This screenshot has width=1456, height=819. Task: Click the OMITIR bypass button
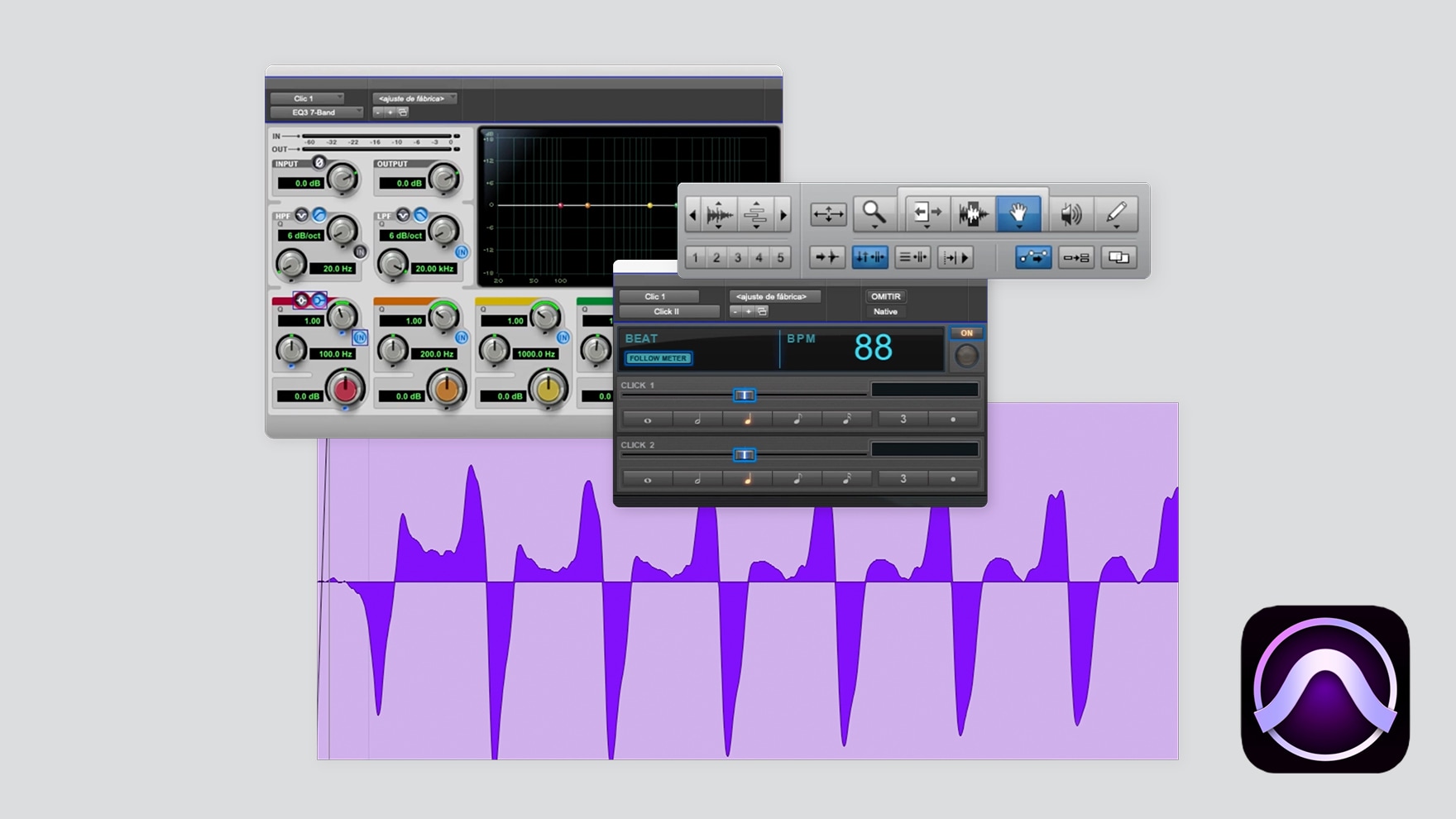point(885,296)
